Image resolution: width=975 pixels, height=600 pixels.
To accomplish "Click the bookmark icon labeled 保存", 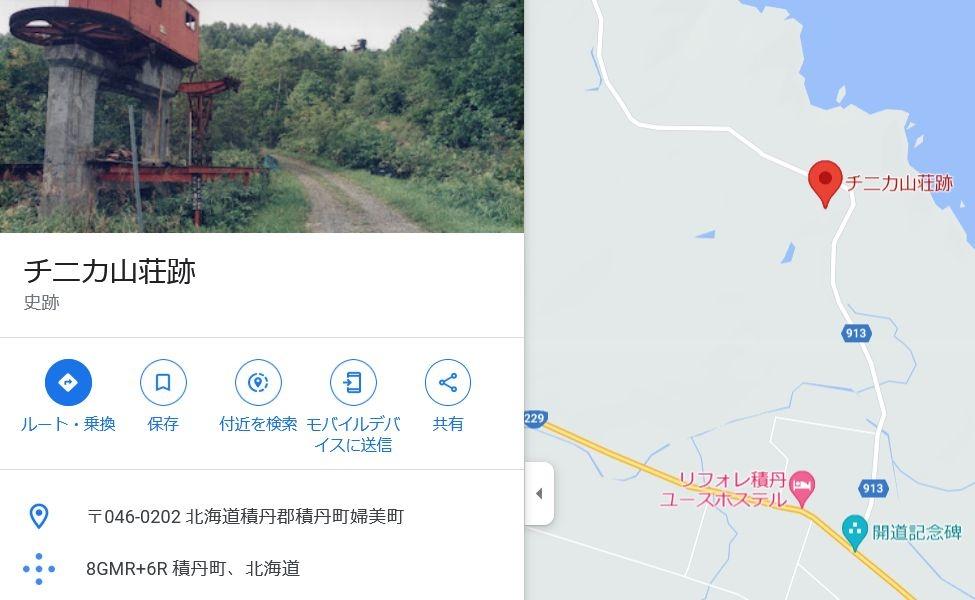I will (x=163, y=382).
